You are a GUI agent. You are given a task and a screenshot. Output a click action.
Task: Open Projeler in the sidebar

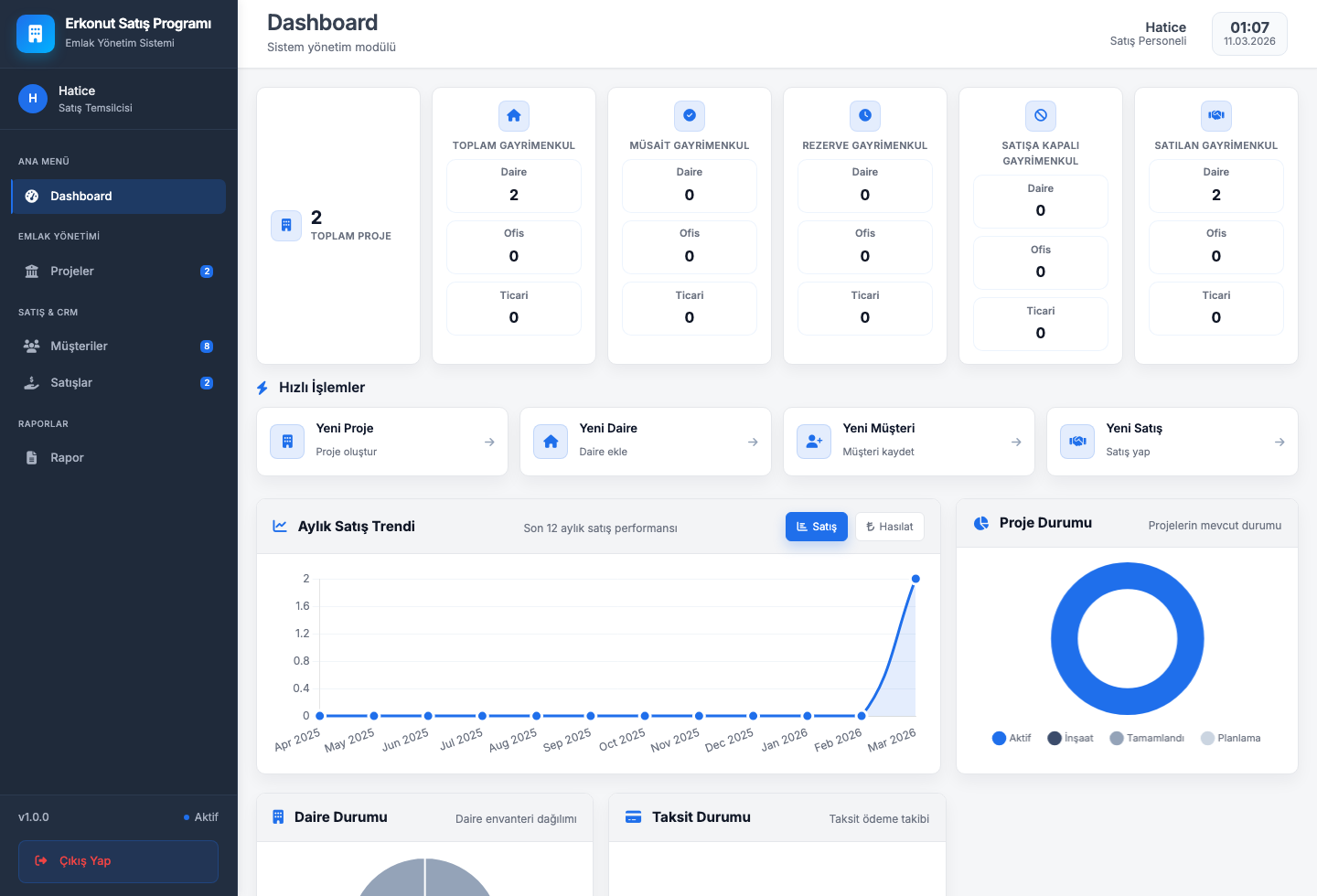(x=72, y=272)
